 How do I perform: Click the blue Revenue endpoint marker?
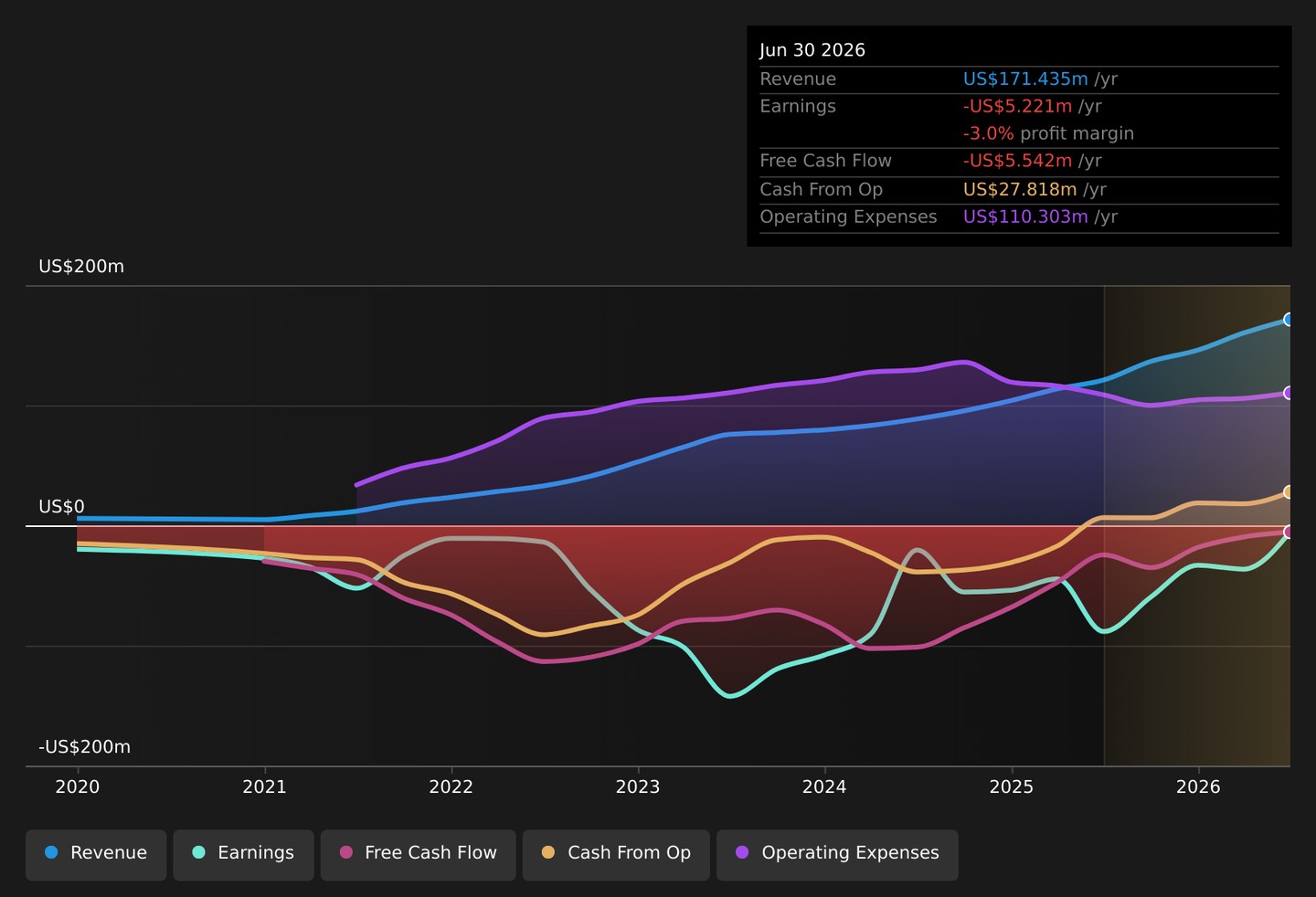click(1289, 320)
